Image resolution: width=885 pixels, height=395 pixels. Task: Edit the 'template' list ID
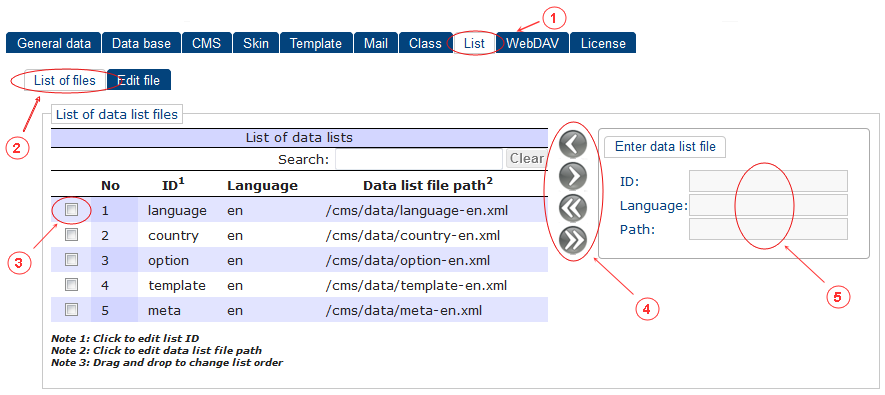point(177,285)
